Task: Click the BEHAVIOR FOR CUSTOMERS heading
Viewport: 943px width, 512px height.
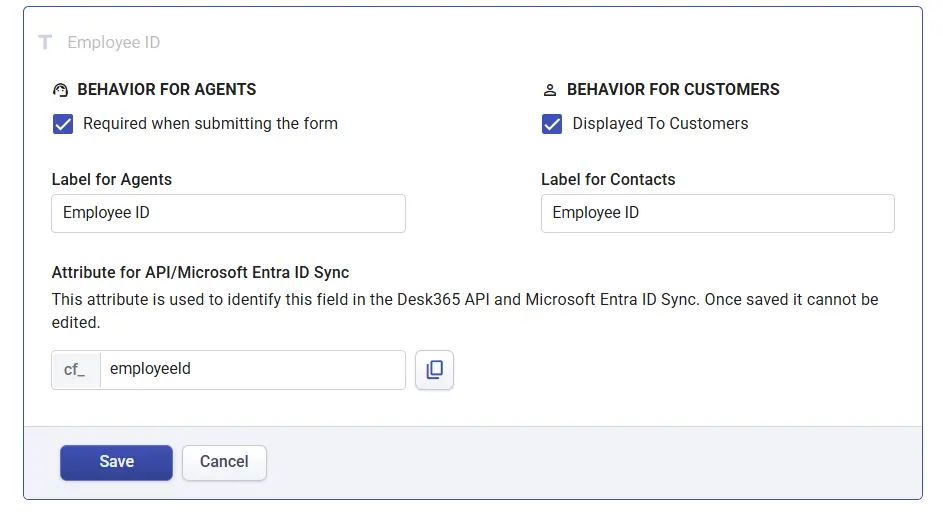Action: point(673,90)
